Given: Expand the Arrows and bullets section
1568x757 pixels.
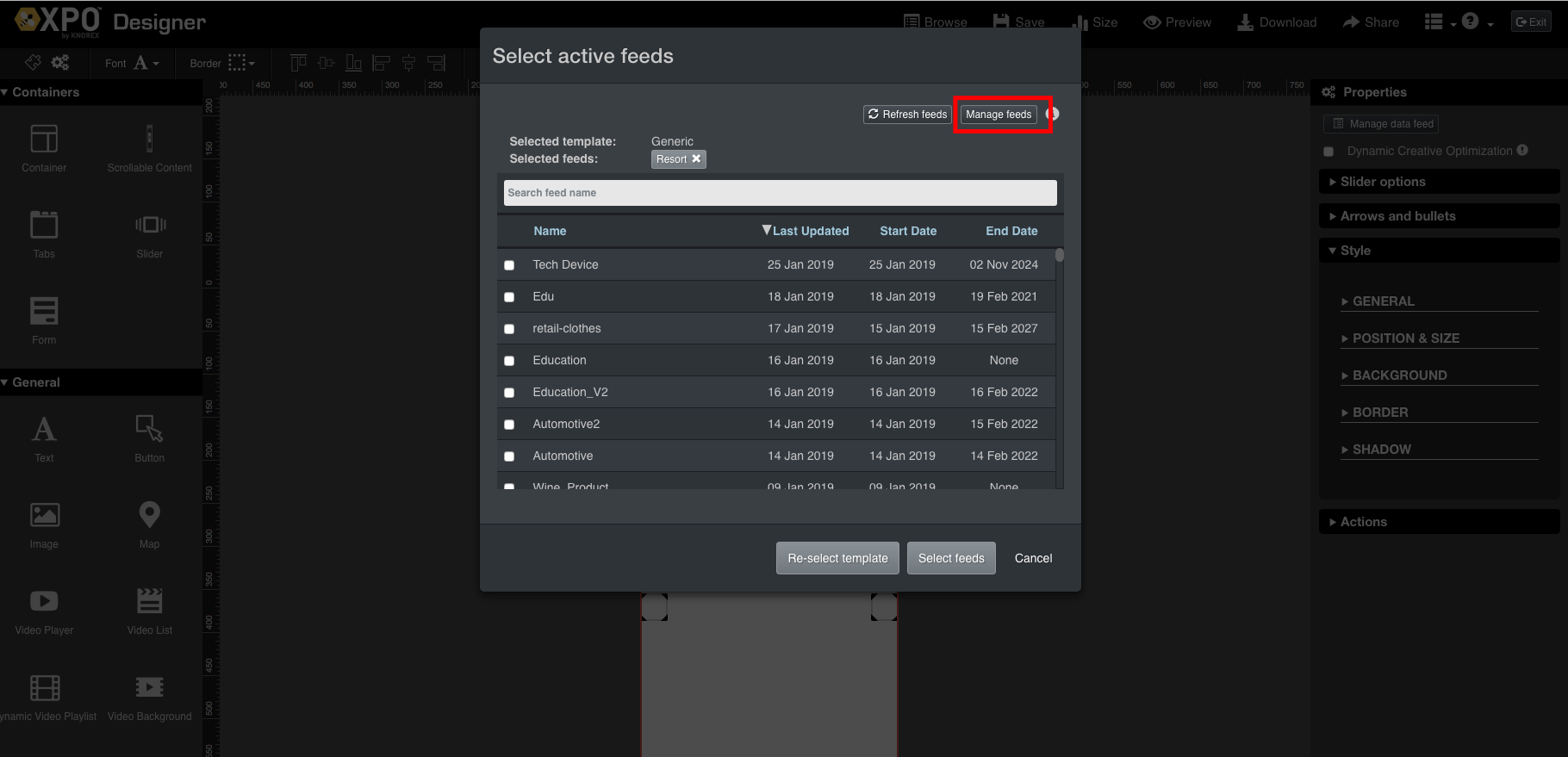Looking at the screenshot, I should [1397, 216].
